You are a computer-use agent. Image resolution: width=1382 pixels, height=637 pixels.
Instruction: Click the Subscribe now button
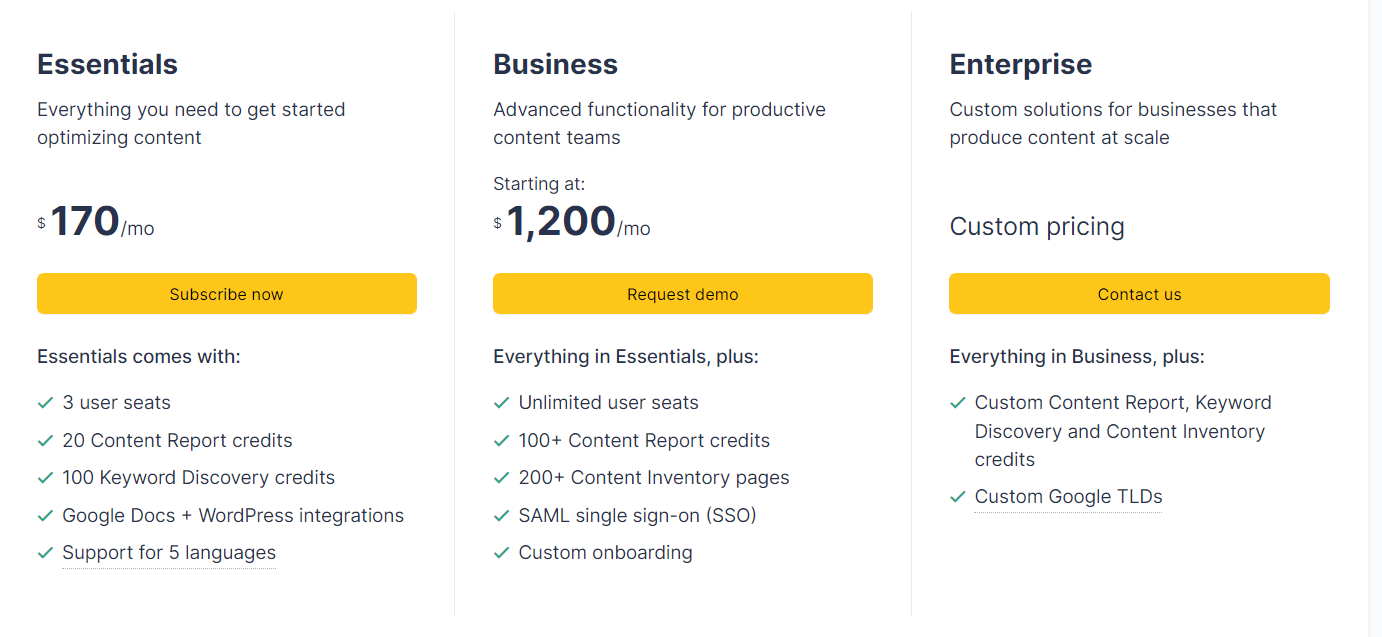tap(226, 294)
